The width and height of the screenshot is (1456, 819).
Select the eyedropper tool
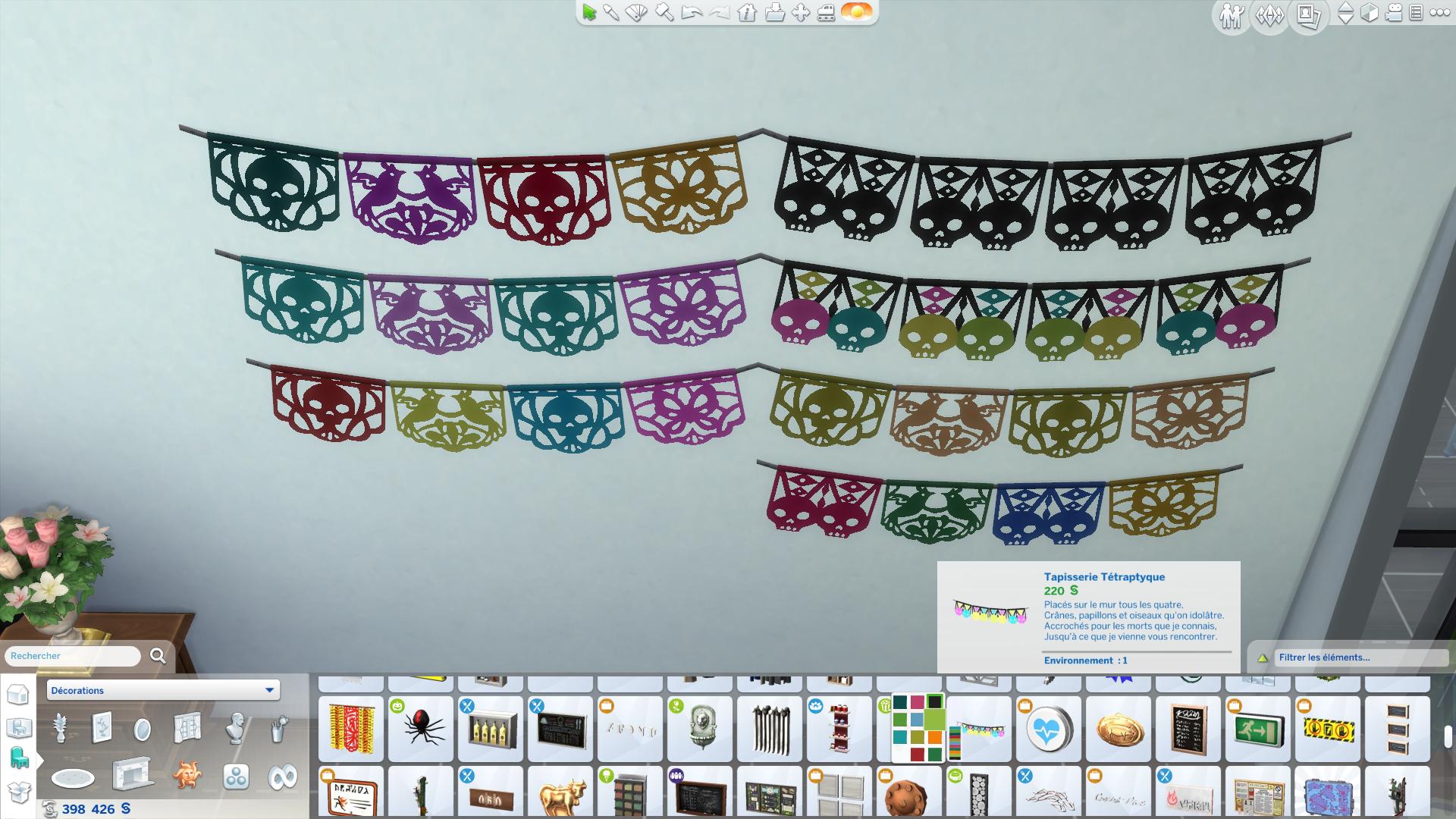click(611, 13)
